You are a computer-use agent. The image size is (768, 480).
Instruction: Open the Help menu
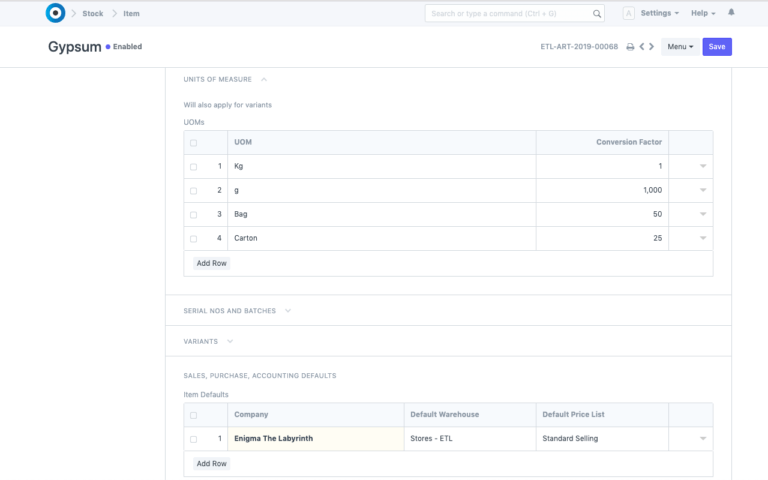[x=703, y=13]
